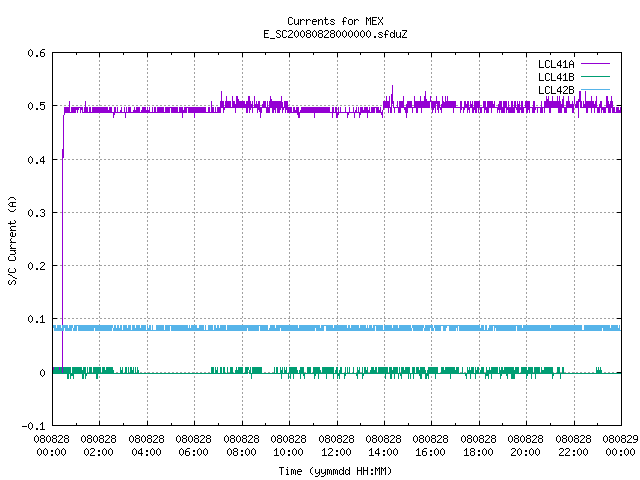The image size is (640, 480).
Task: Click the 0.3 y-axis tick label
Action: click(x=36, y=213)
